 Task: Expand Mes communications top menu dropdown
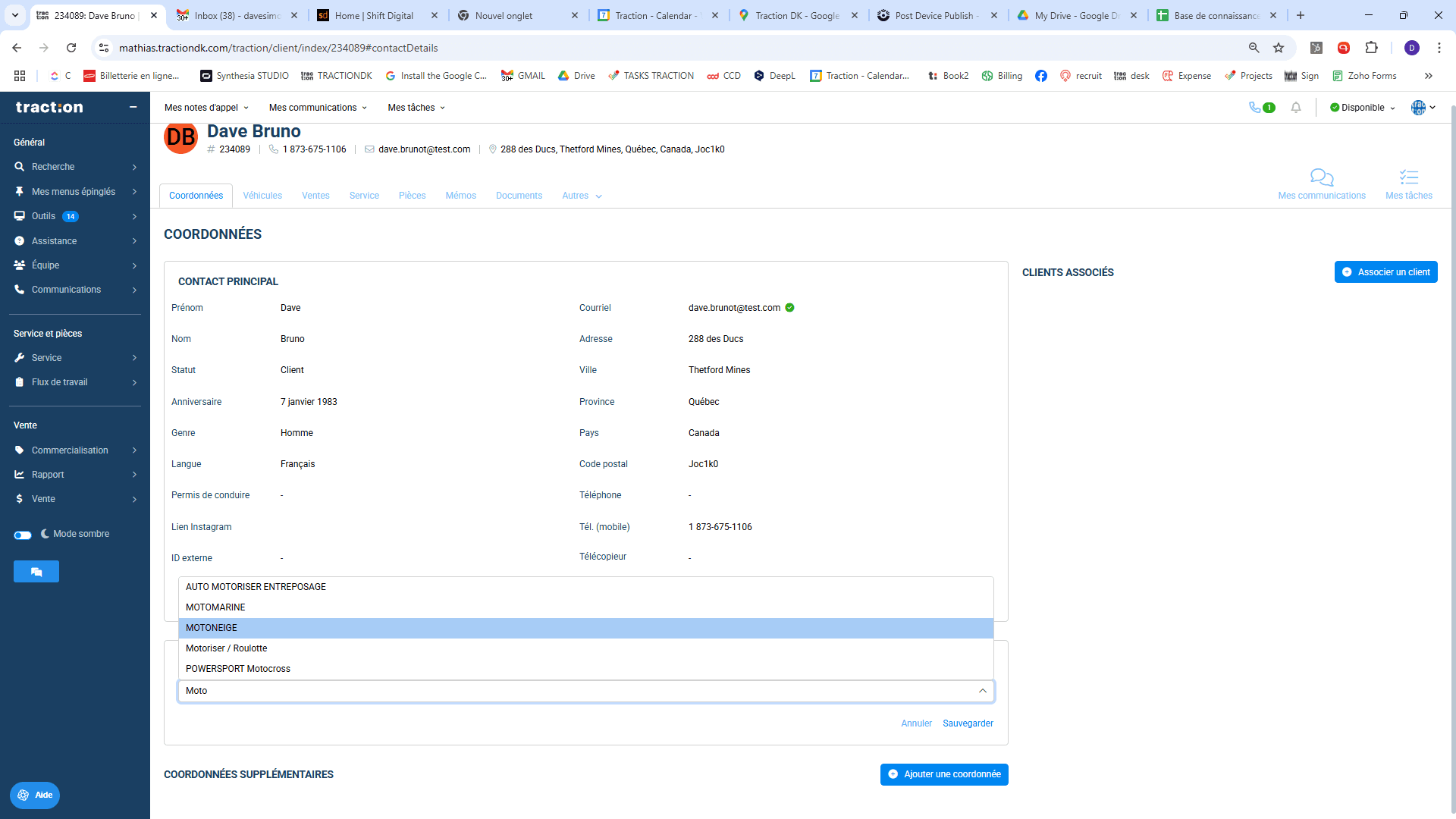point(318,108)
